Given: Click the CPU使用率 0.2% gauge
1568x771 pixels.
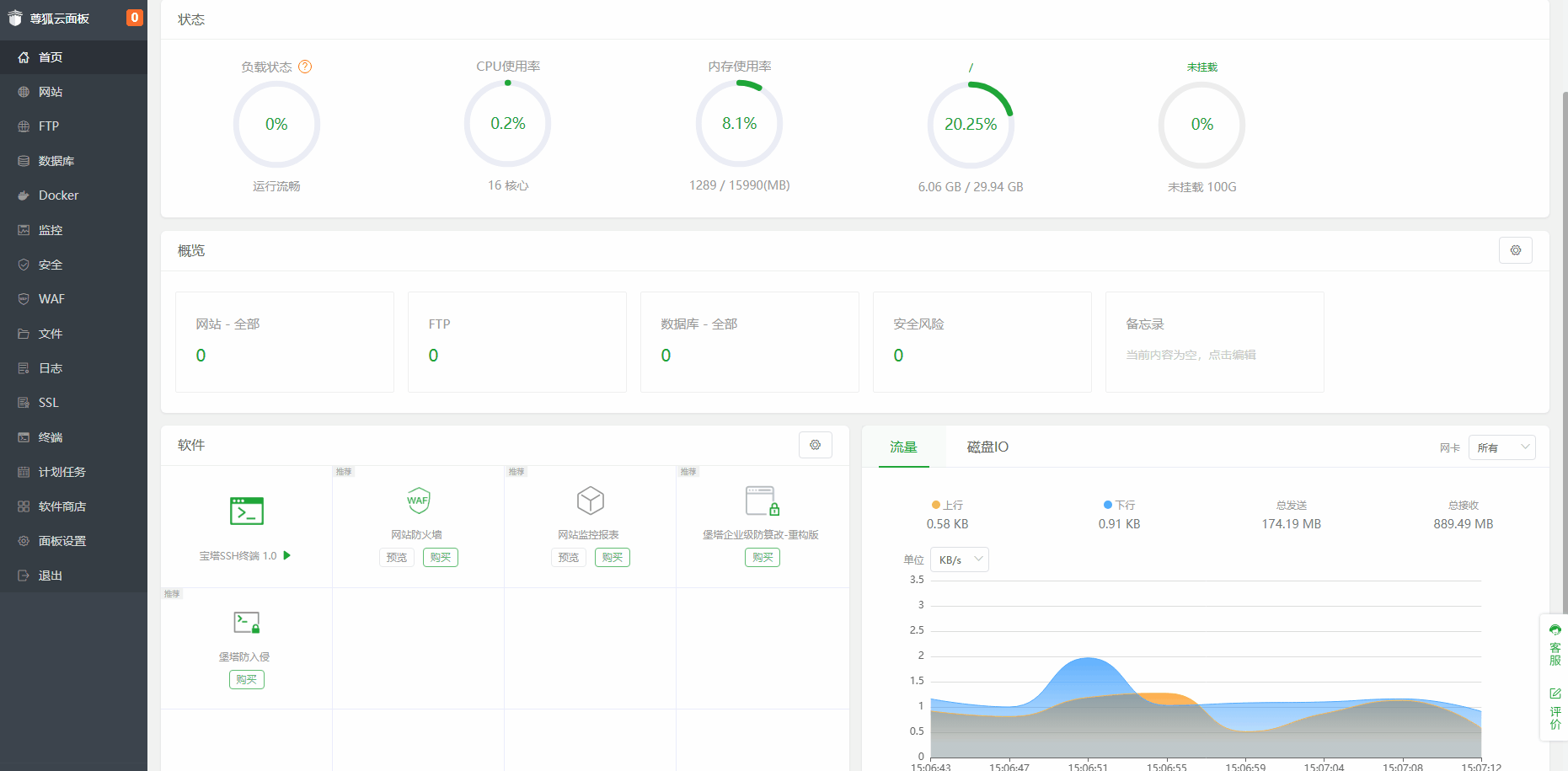Looking at the screenshot, I should [508, 124].
